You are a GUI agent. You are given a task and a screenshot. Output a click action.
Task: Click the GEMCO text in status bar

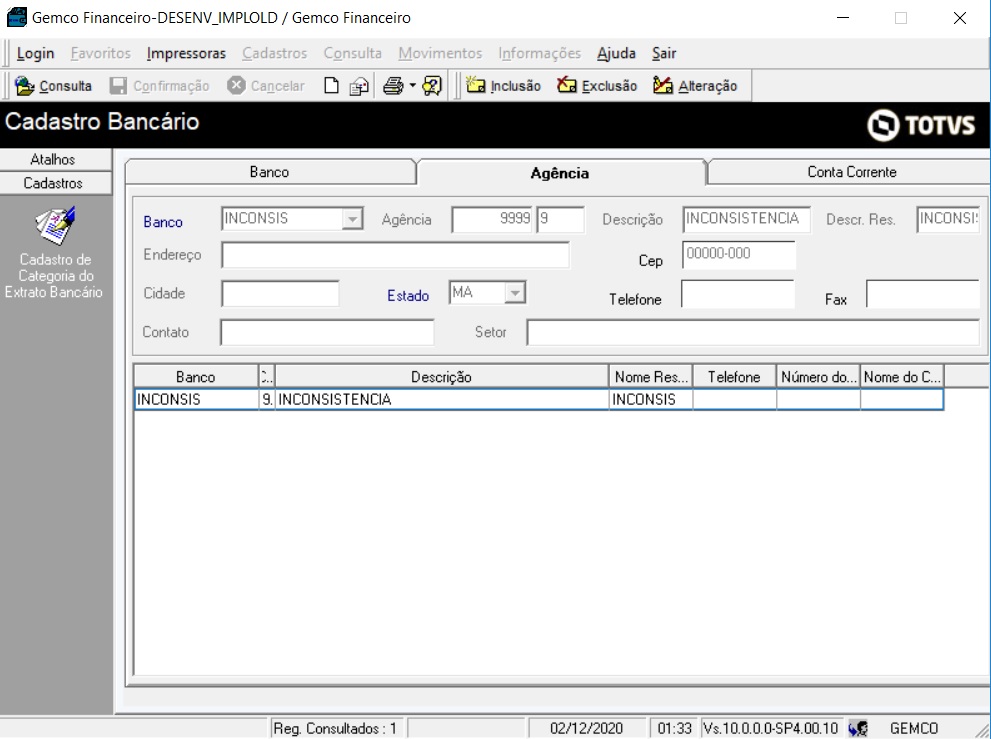(914, 728)
